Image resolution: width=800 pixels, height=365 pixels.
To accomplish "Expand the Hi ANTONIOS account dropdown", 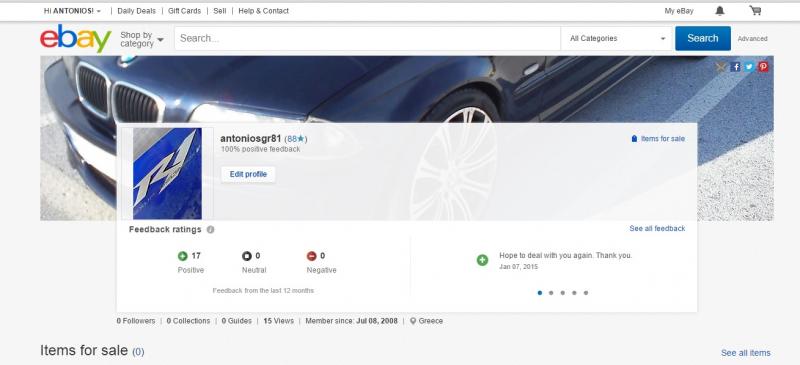I will pyautogui.click(x=72, y=11).
